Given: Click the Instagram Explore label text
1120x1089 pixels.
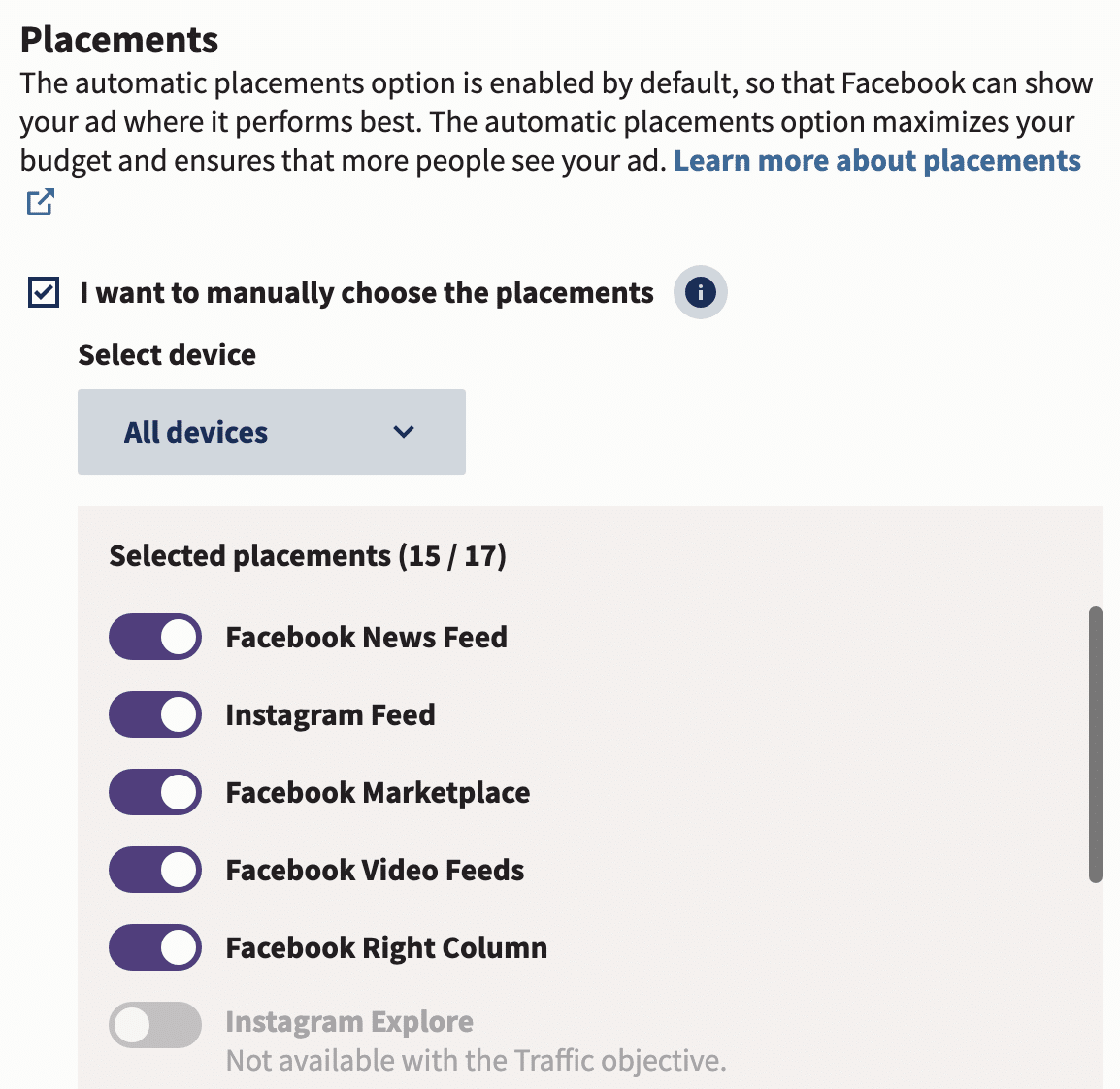Looking at the screenshot, I should (x=349, y=1021).
